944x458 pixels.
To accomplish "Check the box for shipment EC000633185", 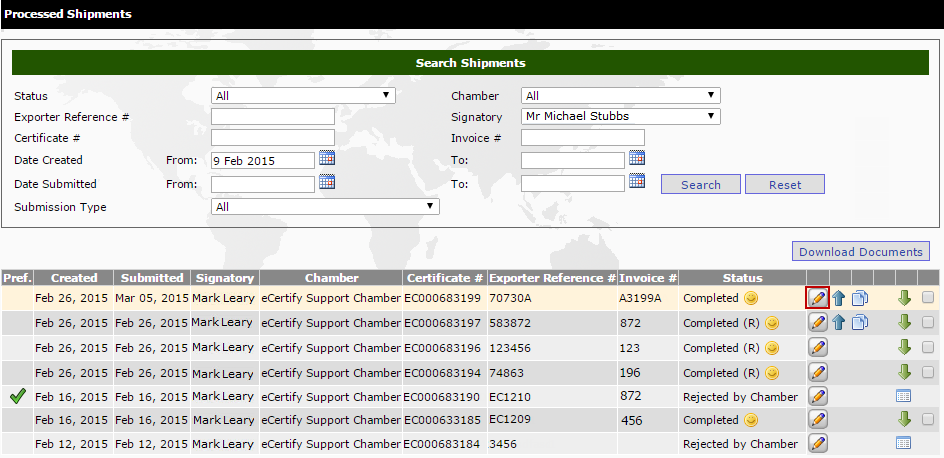I will tap(929, 420).
